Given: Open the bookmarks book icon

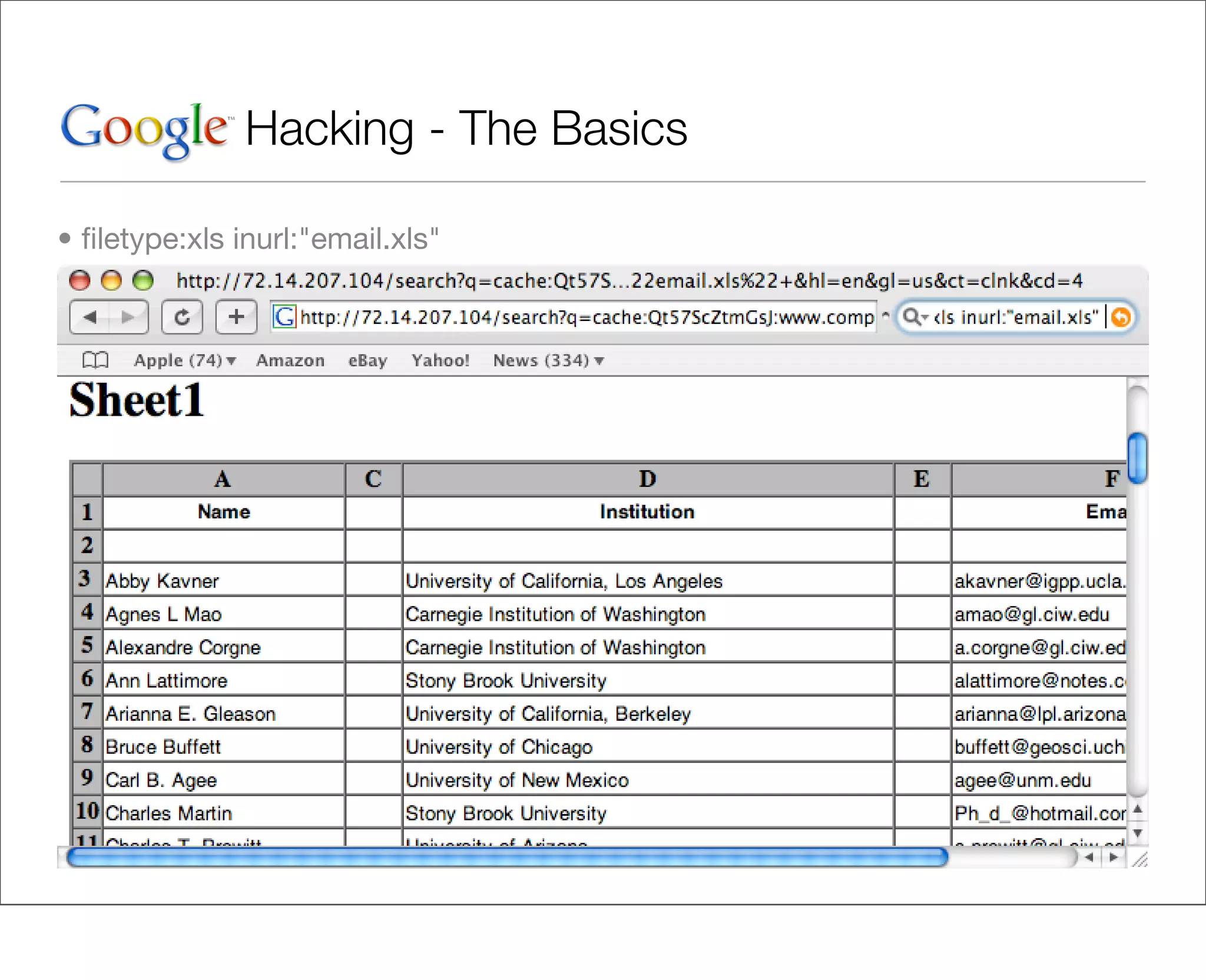Looking at the screenshot, I should point(95,360).
